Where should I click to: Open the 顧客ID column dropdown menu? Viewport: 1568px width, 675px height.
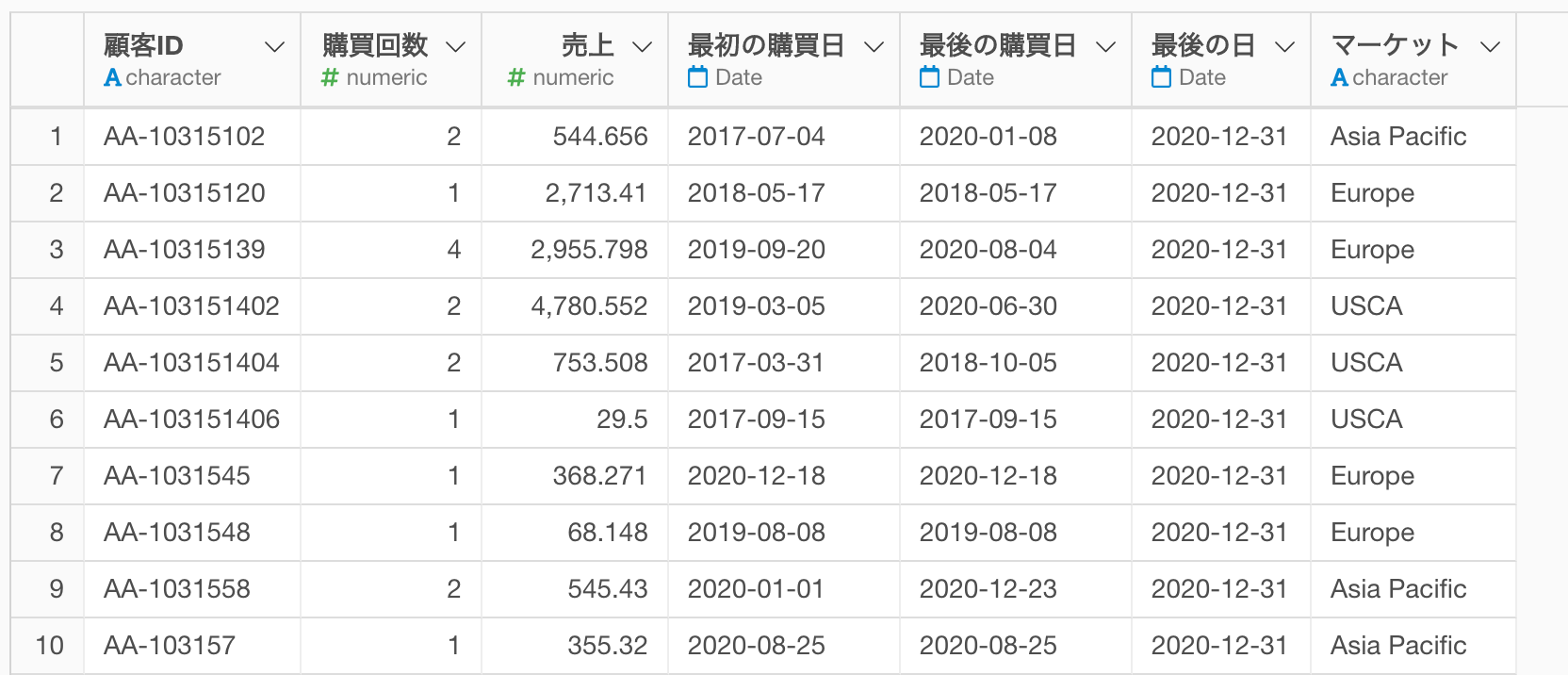click(274, 47)
